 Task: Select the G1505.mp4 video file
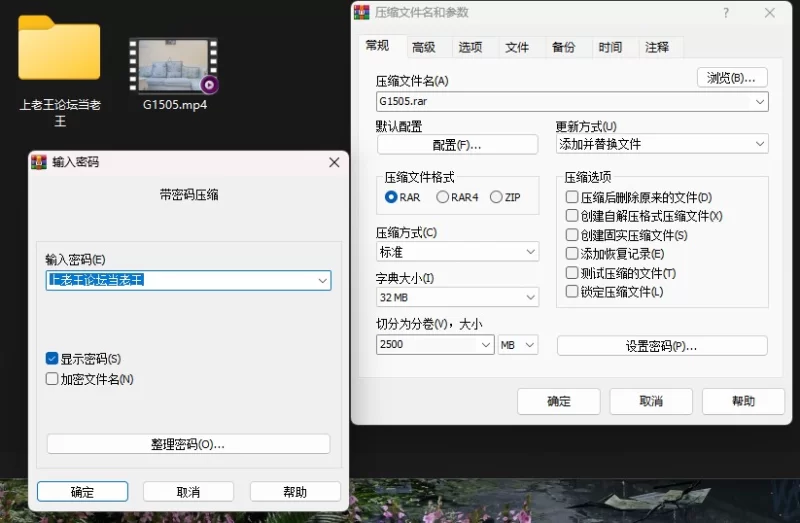(174, 67)
